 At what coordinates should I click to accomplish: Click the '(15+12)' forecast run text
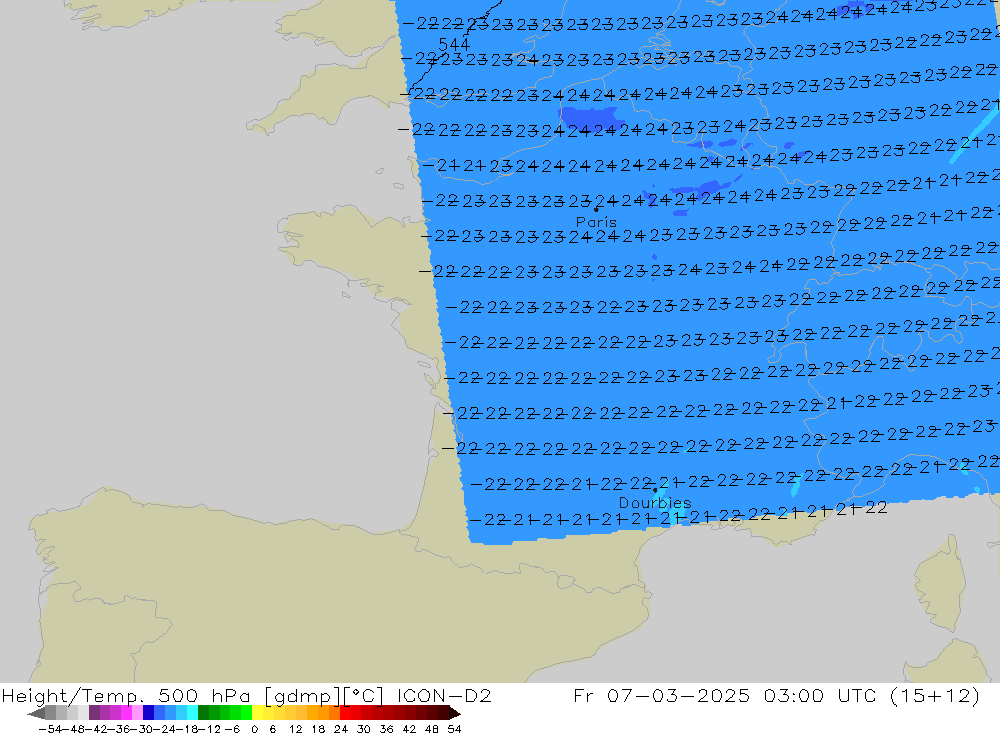[935, 695]
